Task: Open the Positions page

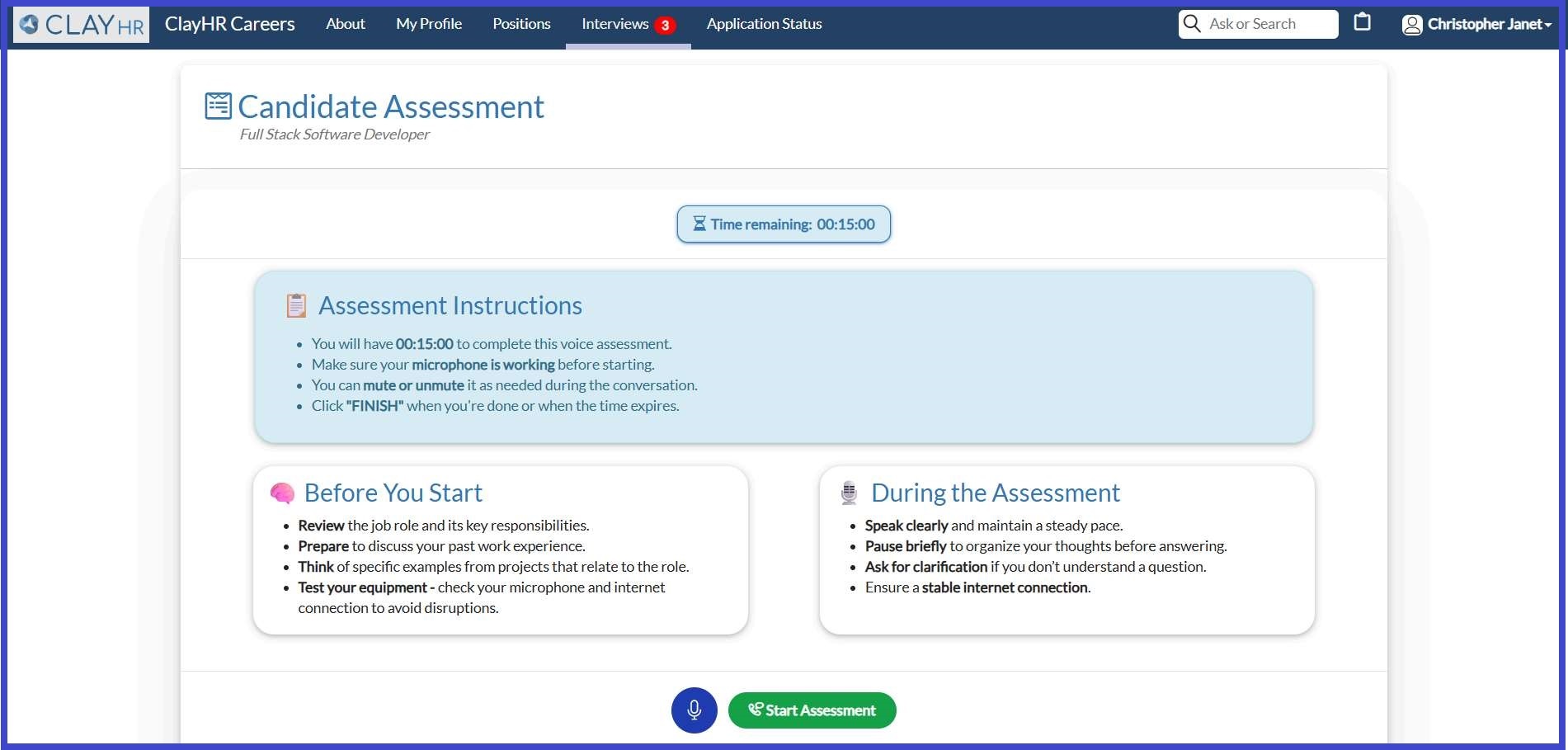Action: (521, 24)
